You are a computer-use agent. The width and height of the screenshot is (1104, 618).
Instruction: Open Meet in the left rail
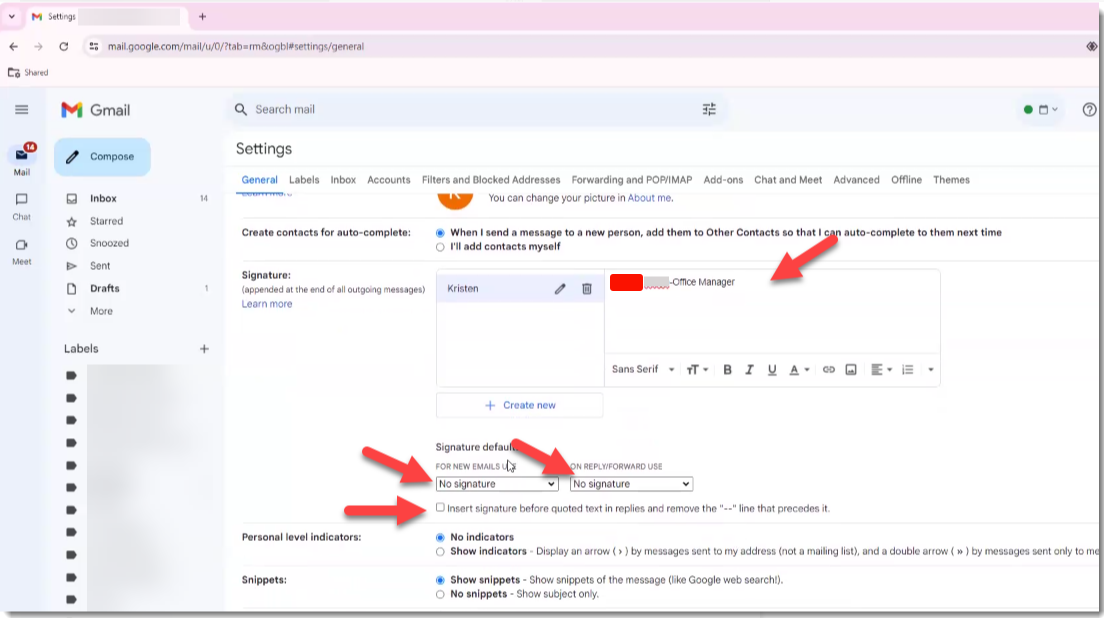pyautogui.click(x=22, y=252)
